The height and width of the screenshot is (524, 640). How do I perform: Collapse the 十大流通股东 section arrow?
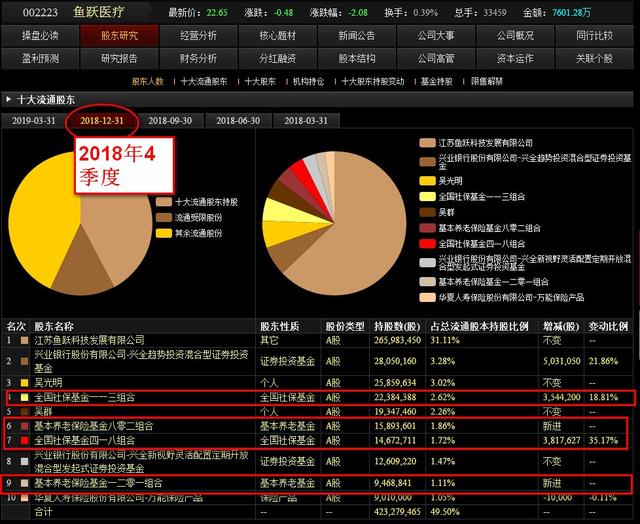8,99
